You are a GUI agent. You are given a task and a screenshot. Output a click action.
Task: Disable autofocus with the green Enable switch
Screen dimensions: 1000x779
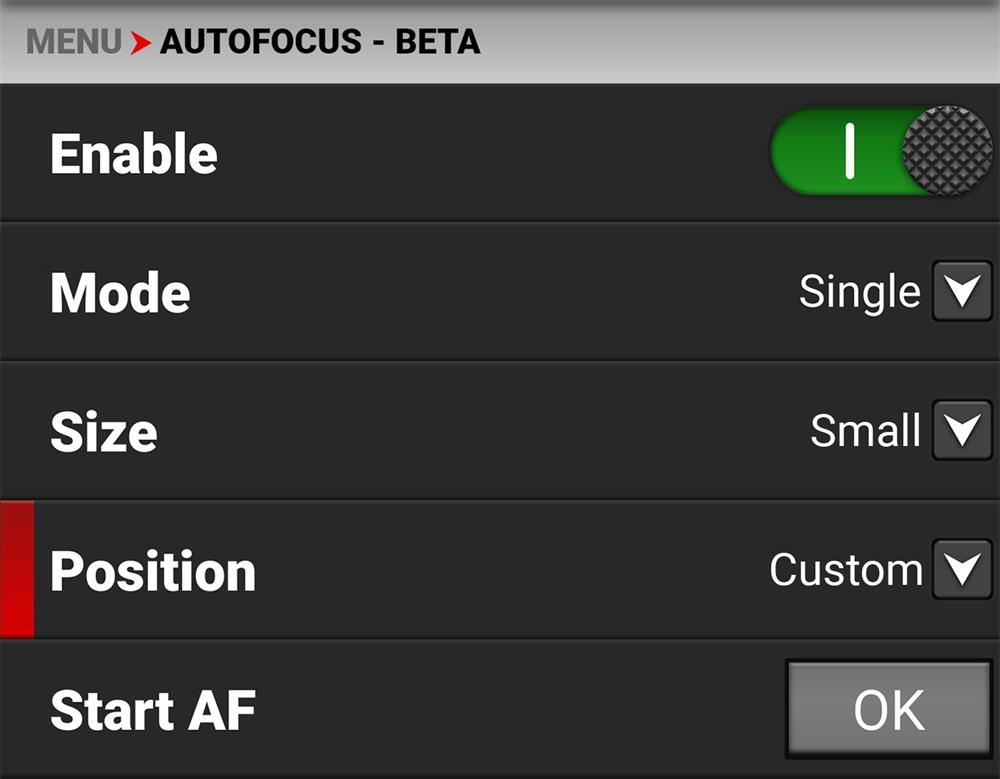[880, 152]
